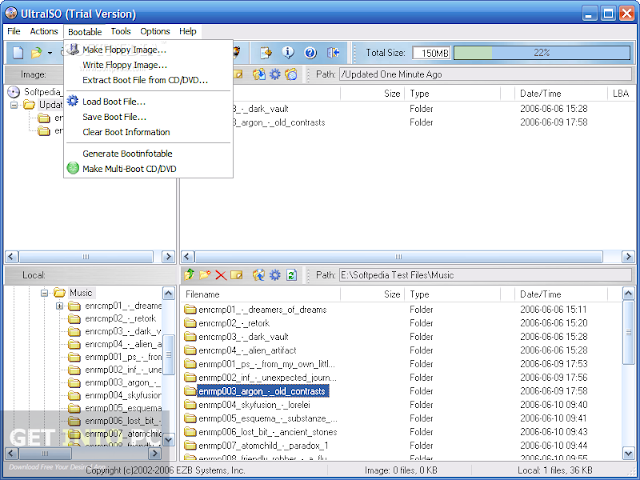This screenshot has height=480, width=640.
Task: Refresh the local file list with the green arrows icon
Action: pyautogui.click(x=291, y=275)
